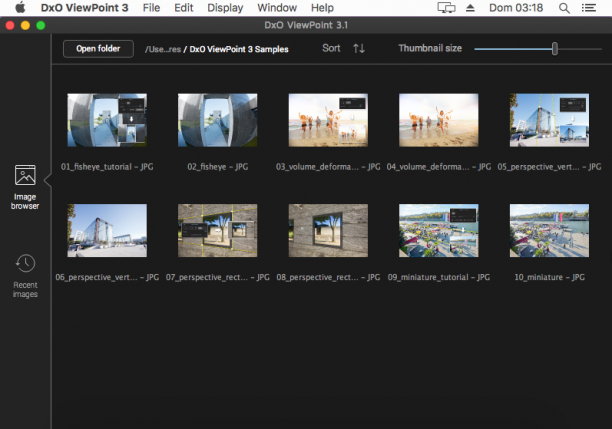
Task: Click the 02_fisheye – JPG filename
Action: tap(217, 167)
